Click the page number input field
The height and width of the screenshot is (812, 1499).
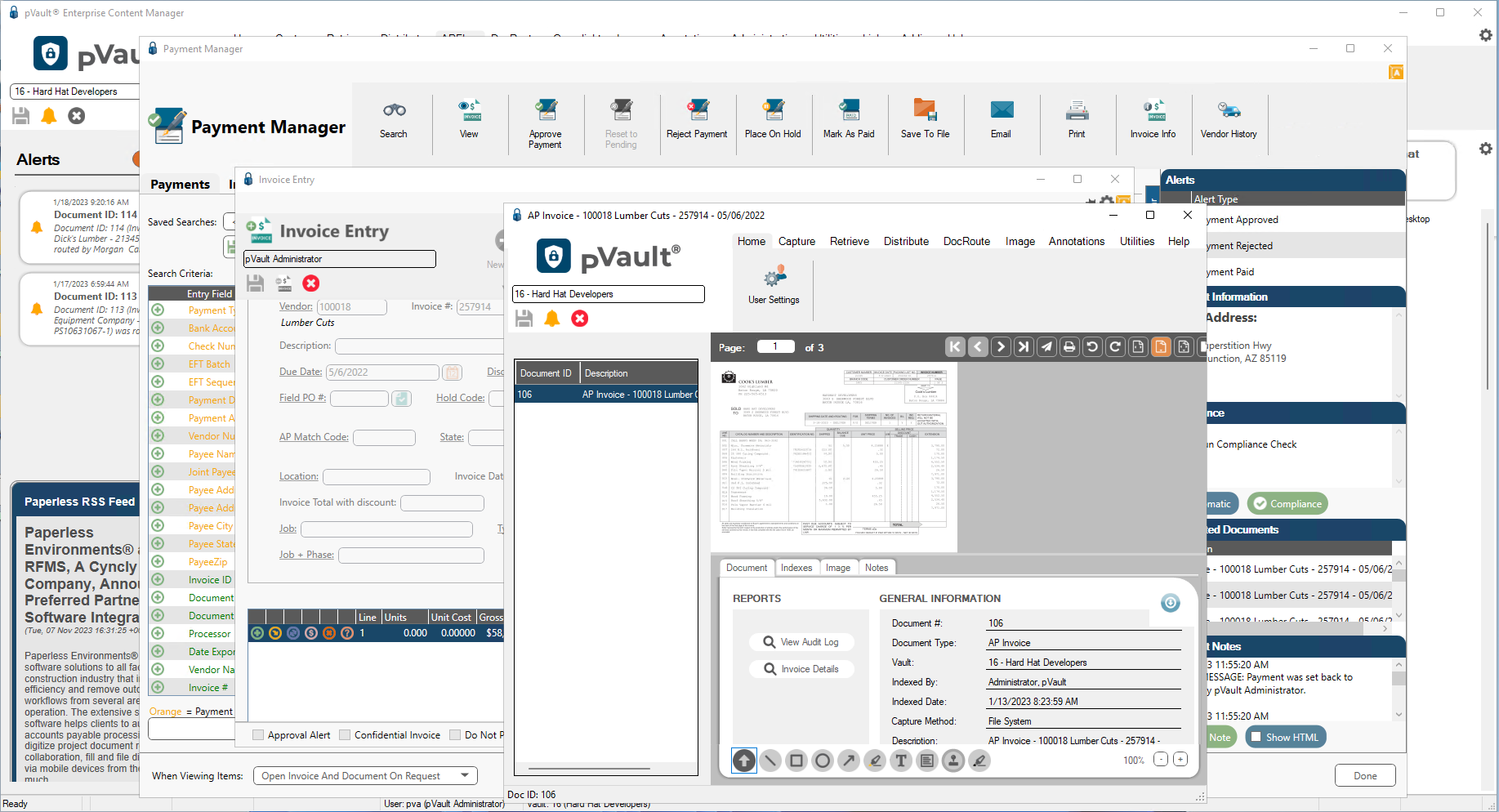pos(775,346)
